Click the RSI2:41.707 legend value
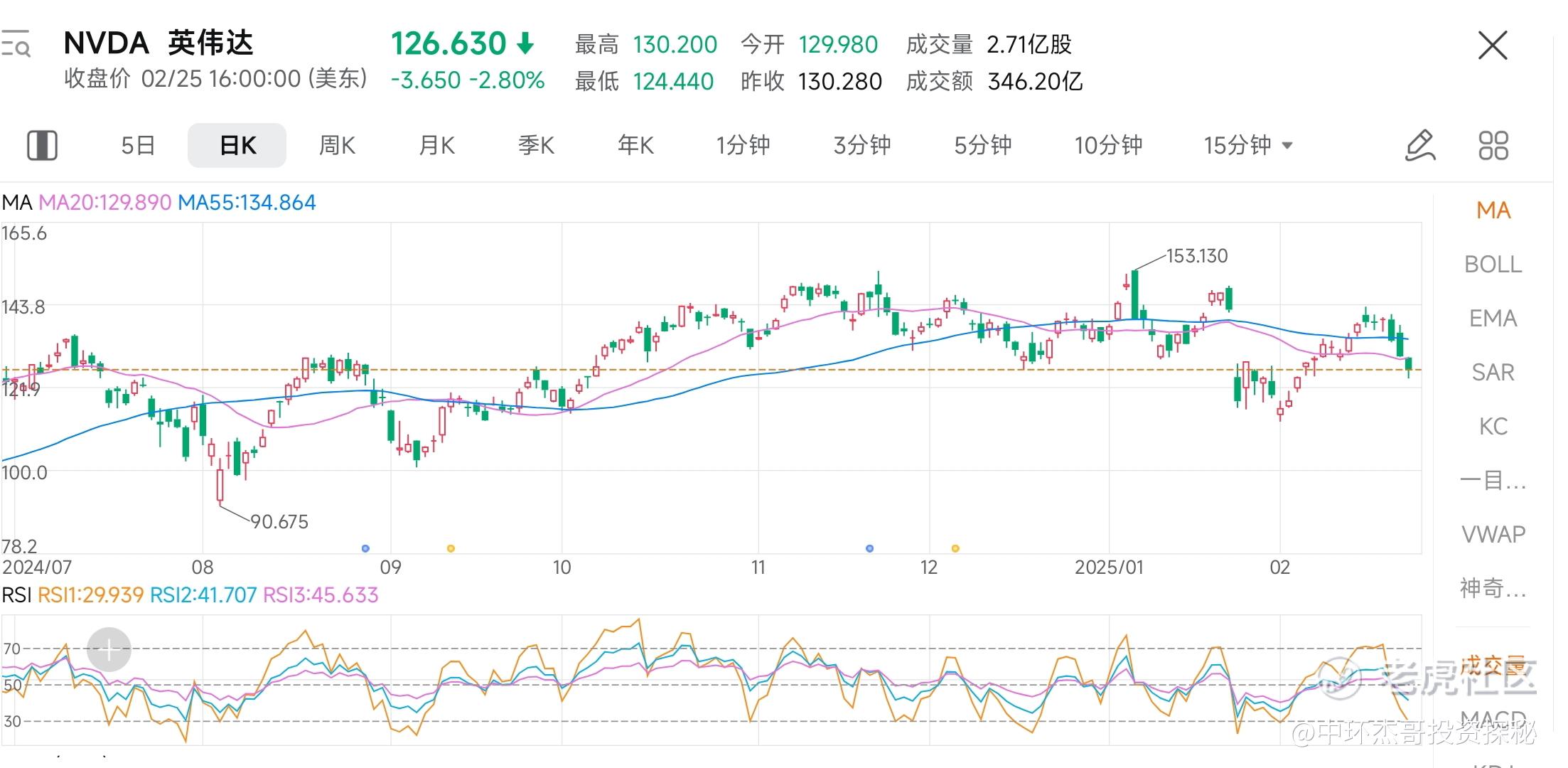The width and height of the screenshot is (1568, 768). 203,594
